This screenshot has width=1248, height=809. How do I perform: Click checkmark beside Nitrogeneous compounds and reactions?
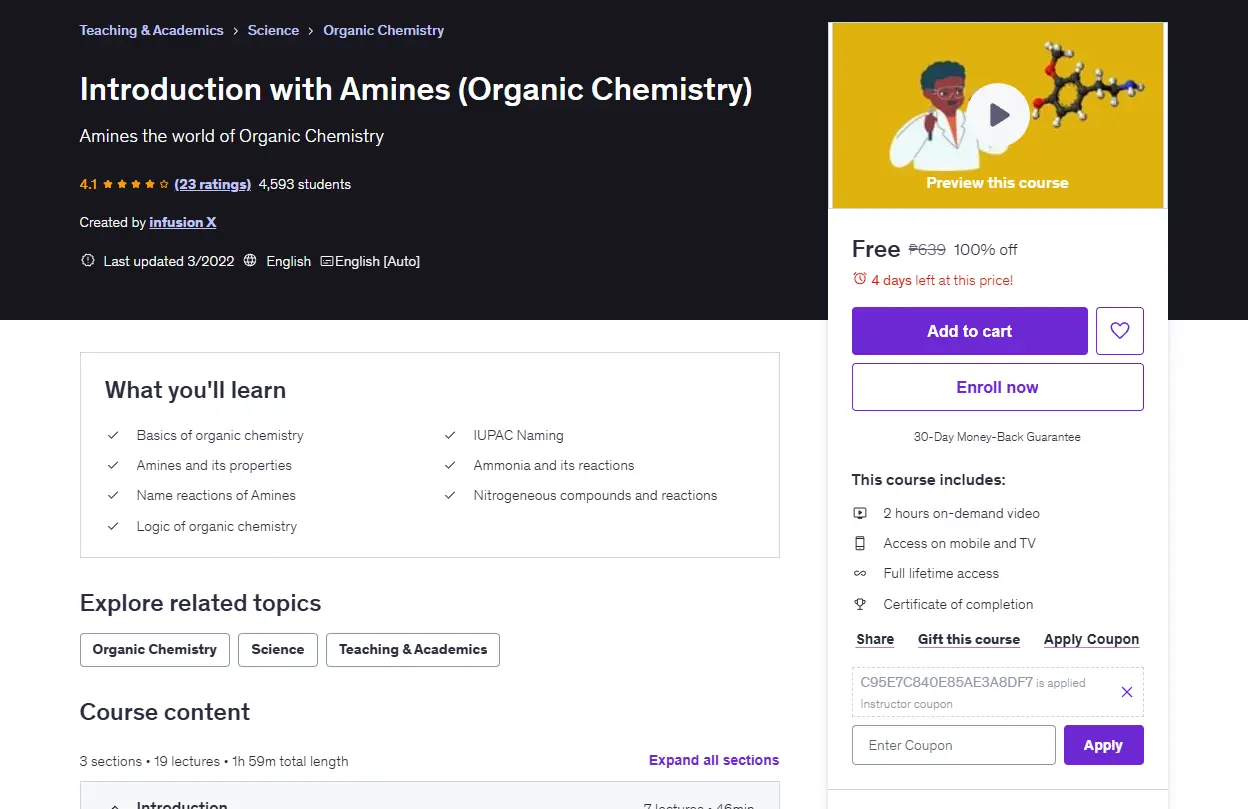450,495
